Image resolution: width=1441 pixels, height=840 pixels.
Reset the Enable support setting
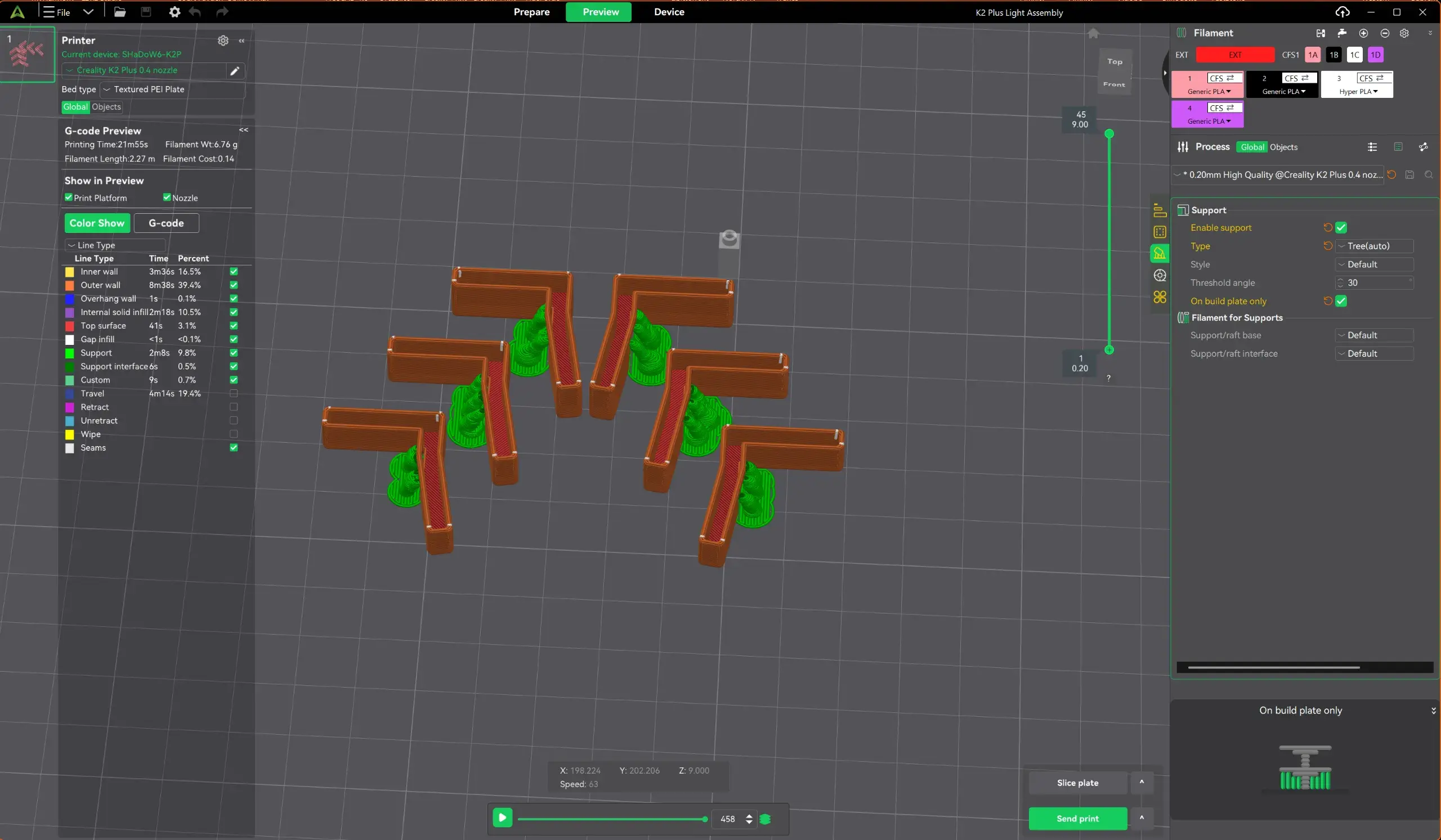[x=1328, y=227]
